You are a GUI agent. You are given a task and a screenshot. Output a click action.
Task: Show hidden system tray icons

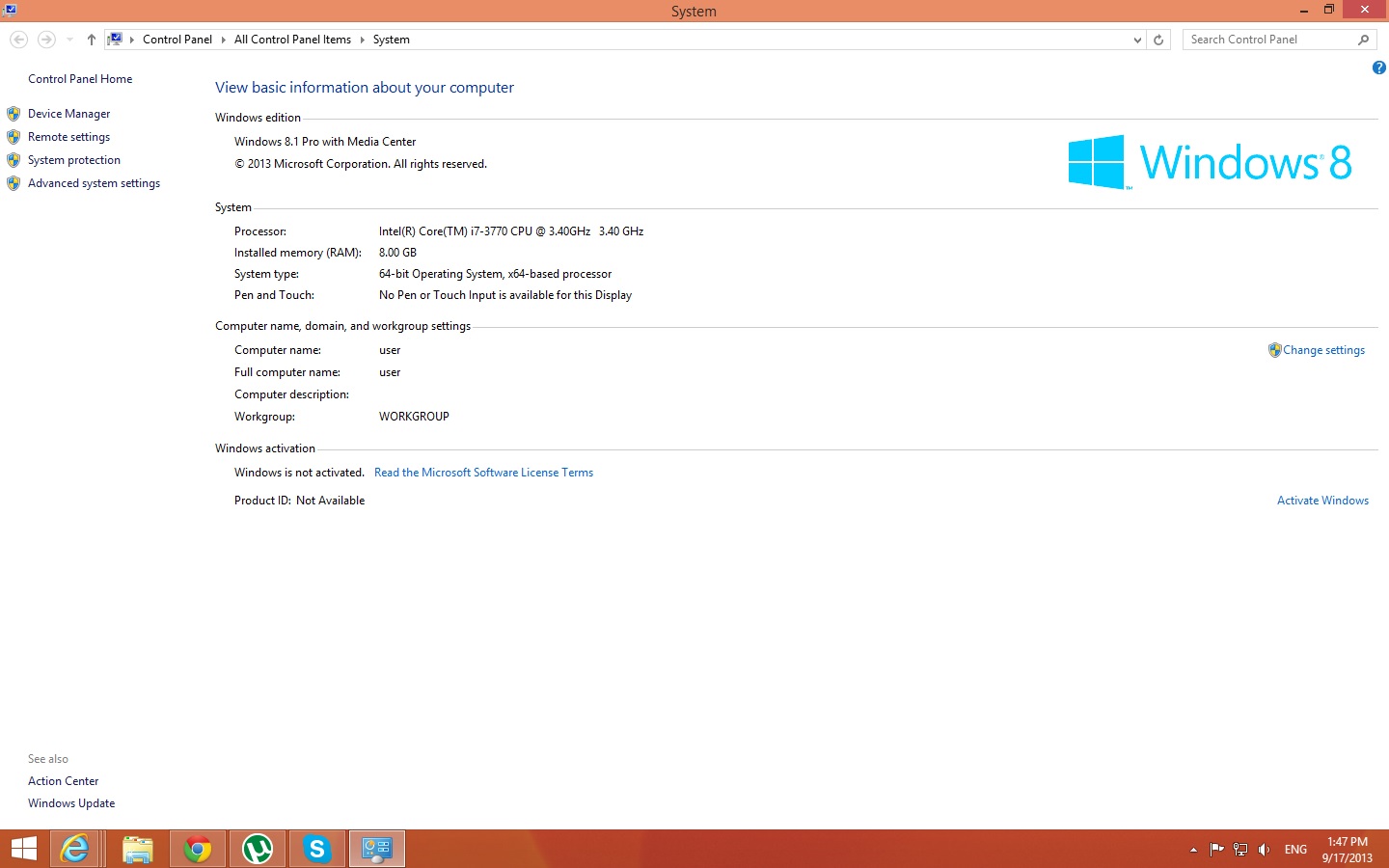coord(1193,850)
